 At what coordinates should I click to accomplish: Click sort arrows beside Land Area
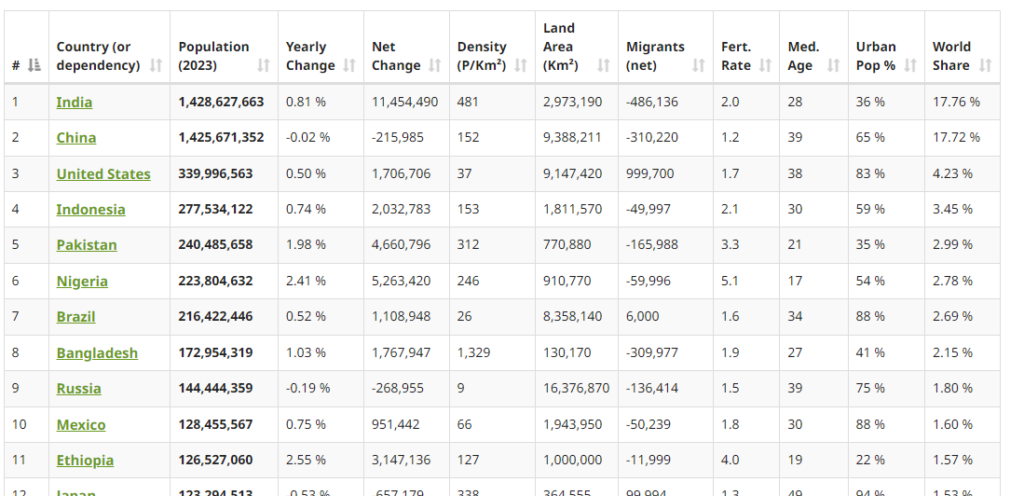(603, 65)
